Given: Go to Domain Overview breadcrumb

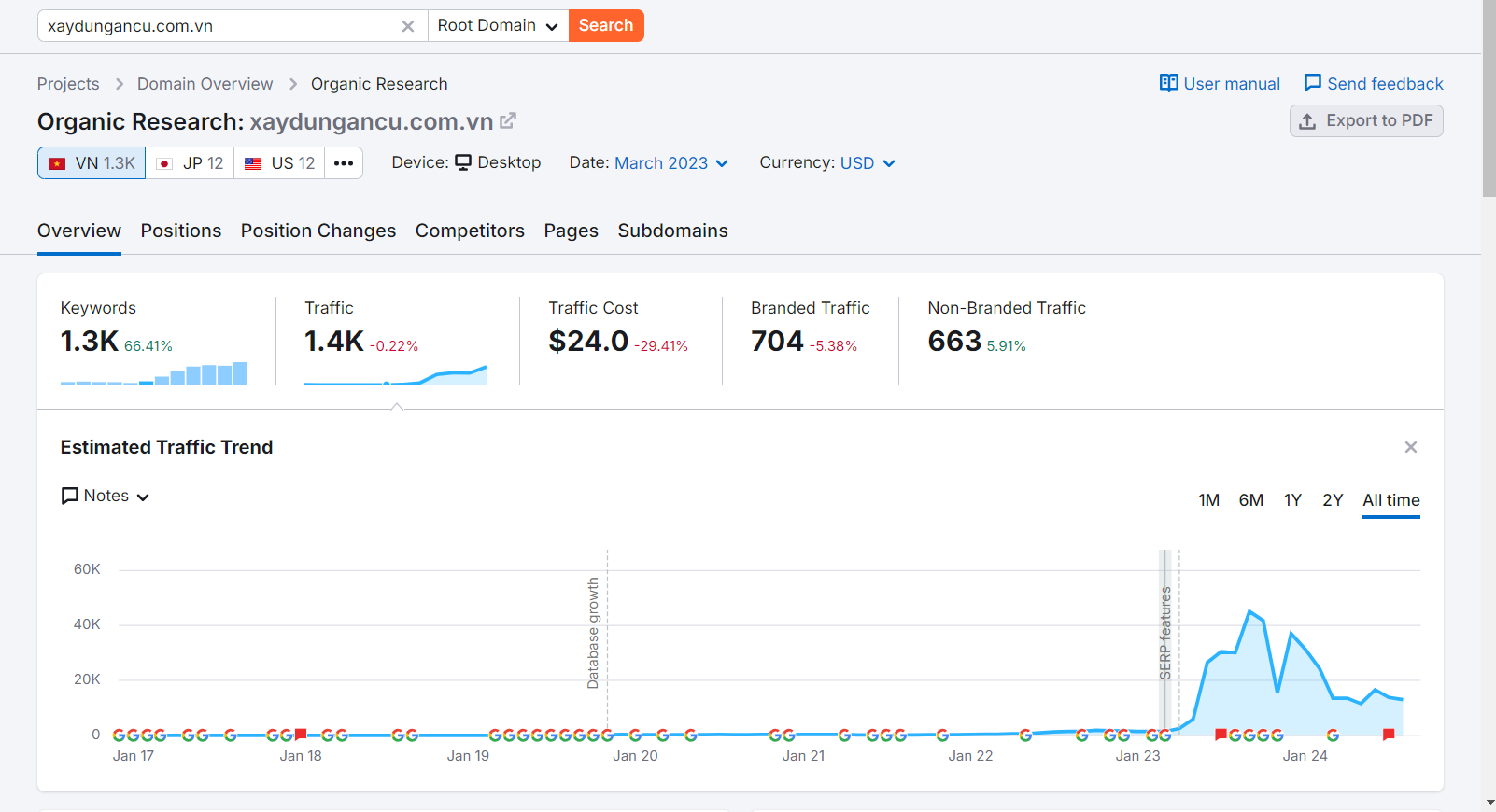Looking at the screenshot, I should pyautogui.click(x=205, y=84).
